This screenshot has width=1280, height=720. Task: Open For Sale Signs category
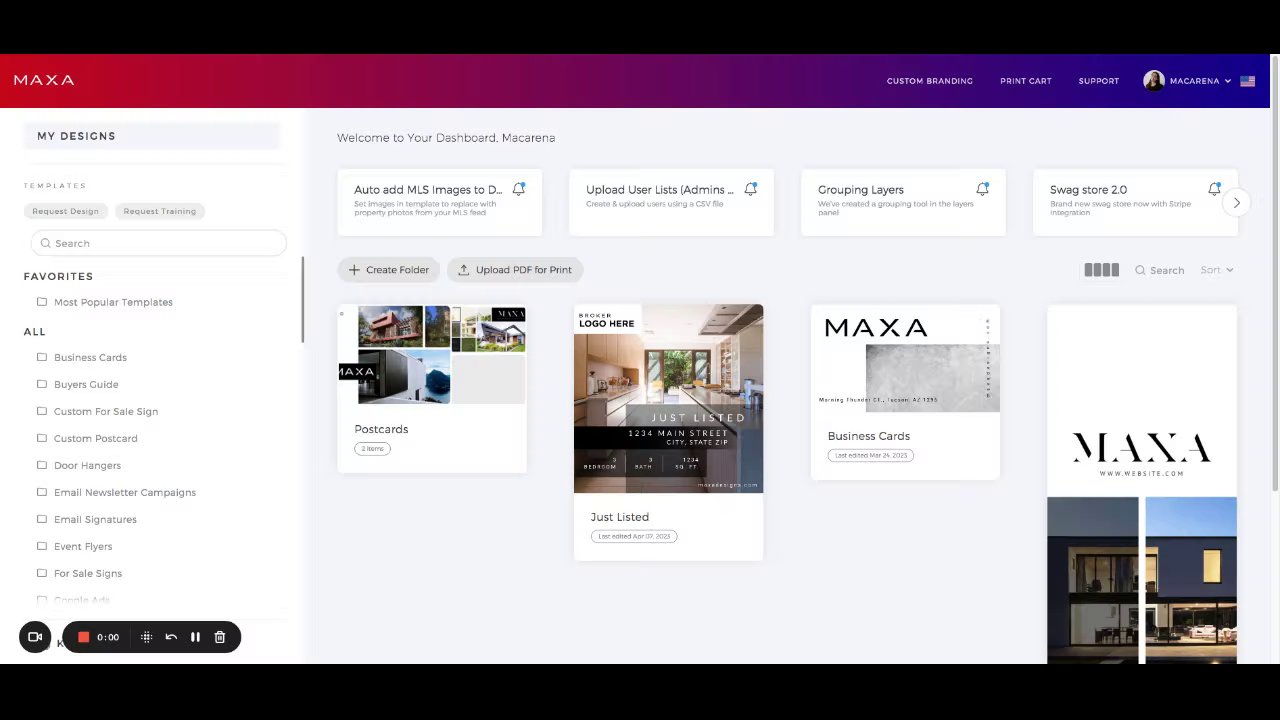88,573
